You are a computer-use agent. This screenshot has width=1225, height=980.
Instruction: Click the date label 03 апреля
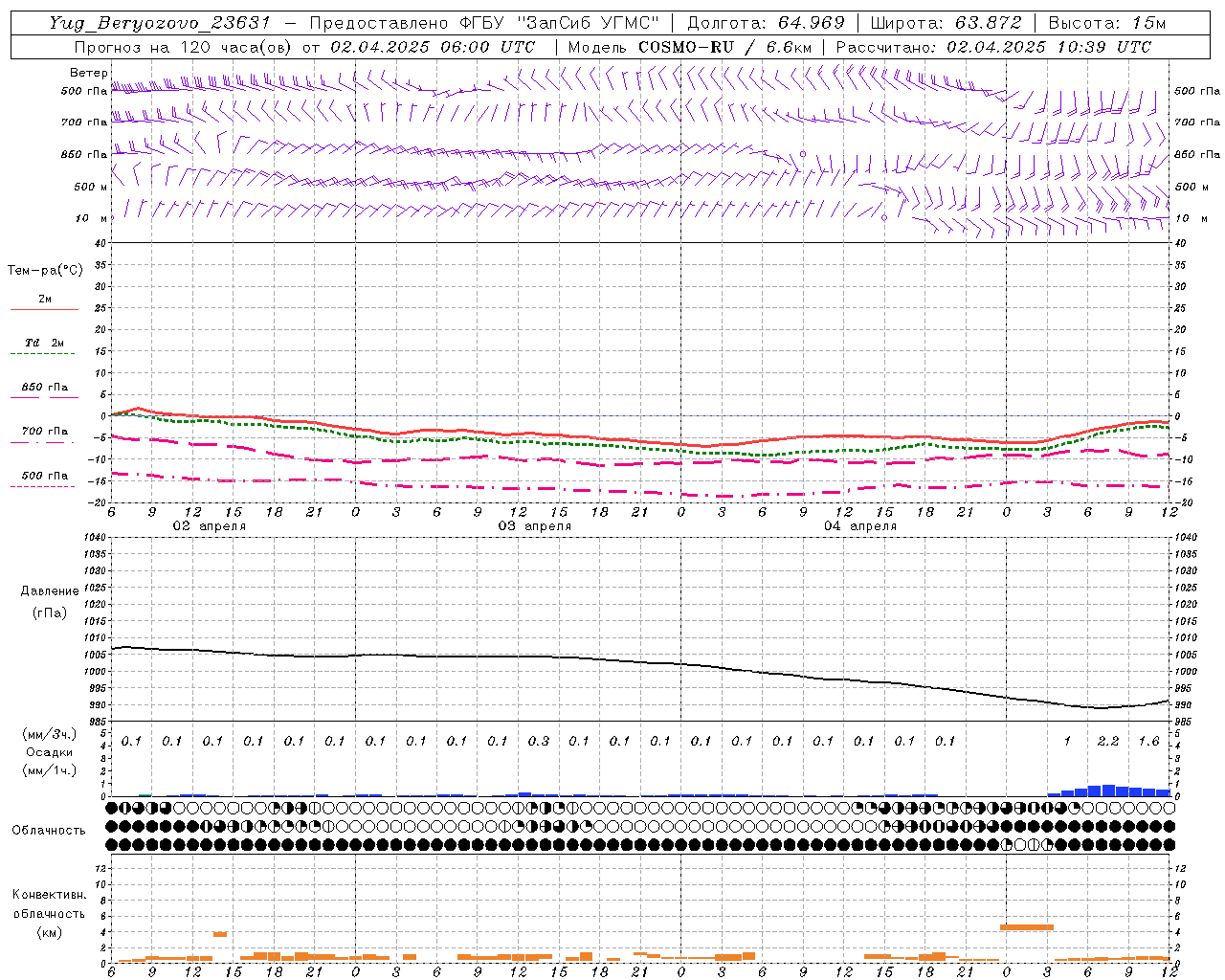coord(534,526)
